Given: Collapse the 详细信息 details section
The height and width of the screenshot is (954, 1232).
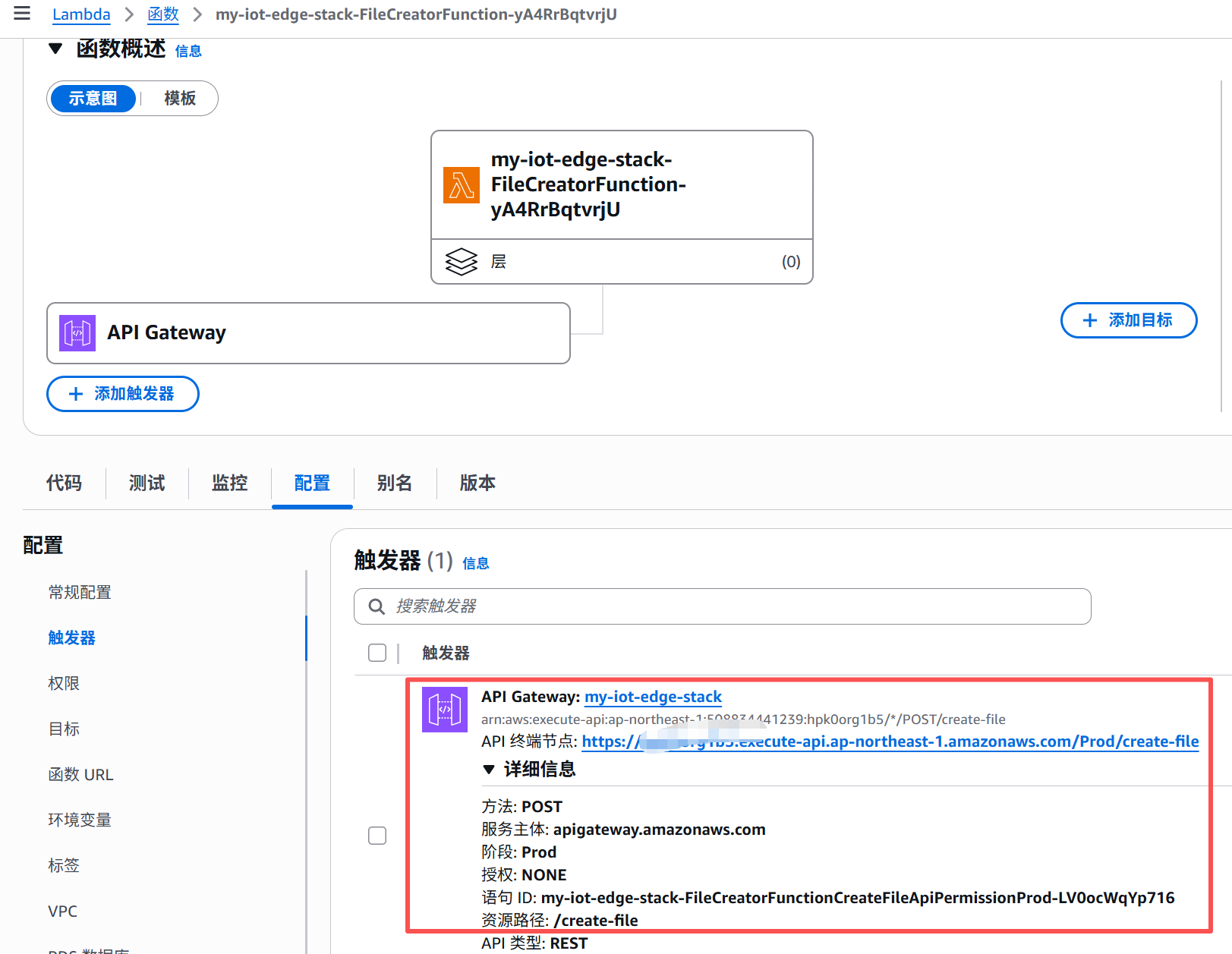Looking at the screenshot, I should pos(489,770).
